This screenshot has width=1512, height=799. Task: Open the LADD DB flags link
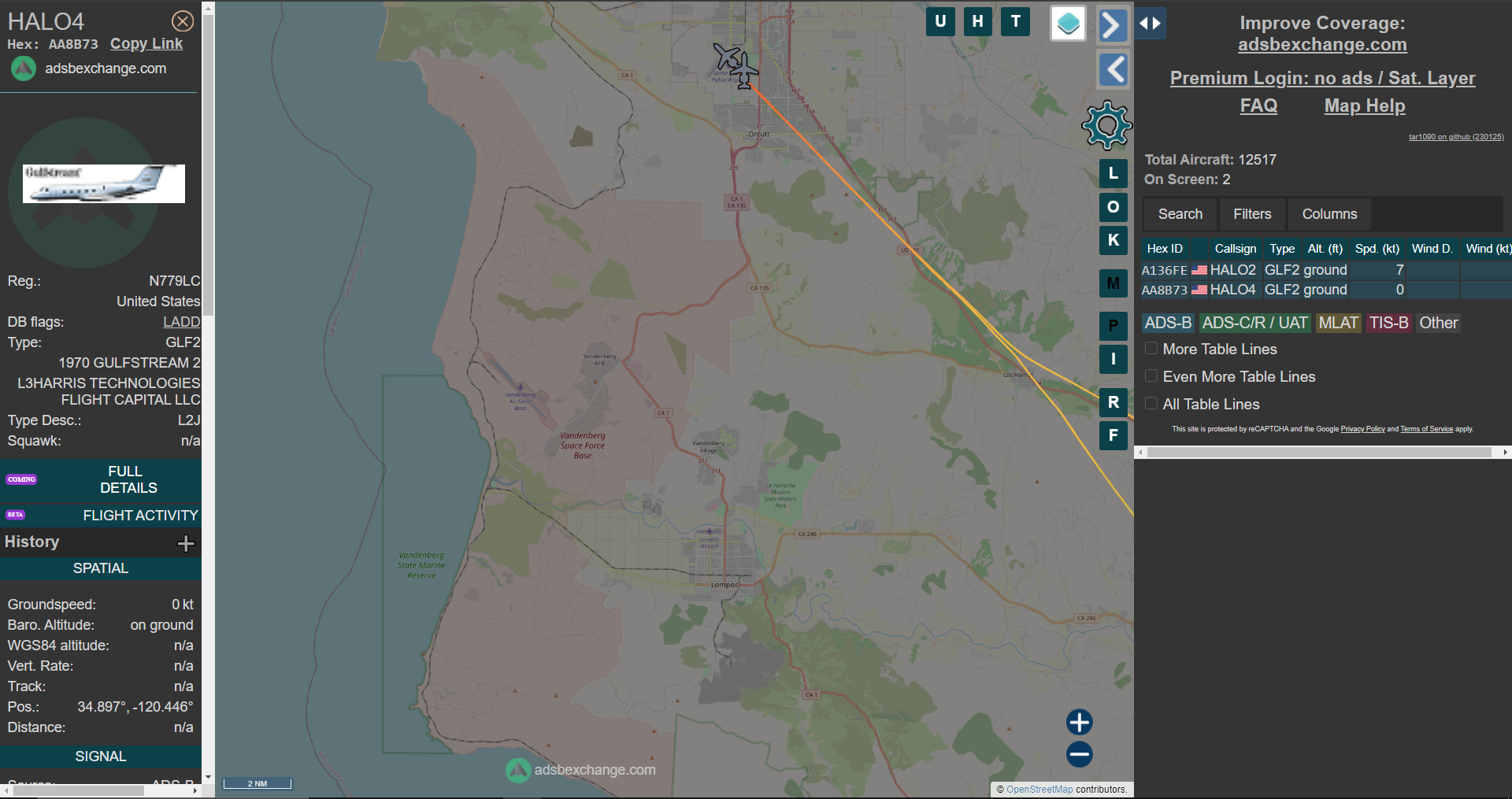(x=181, y=322)
